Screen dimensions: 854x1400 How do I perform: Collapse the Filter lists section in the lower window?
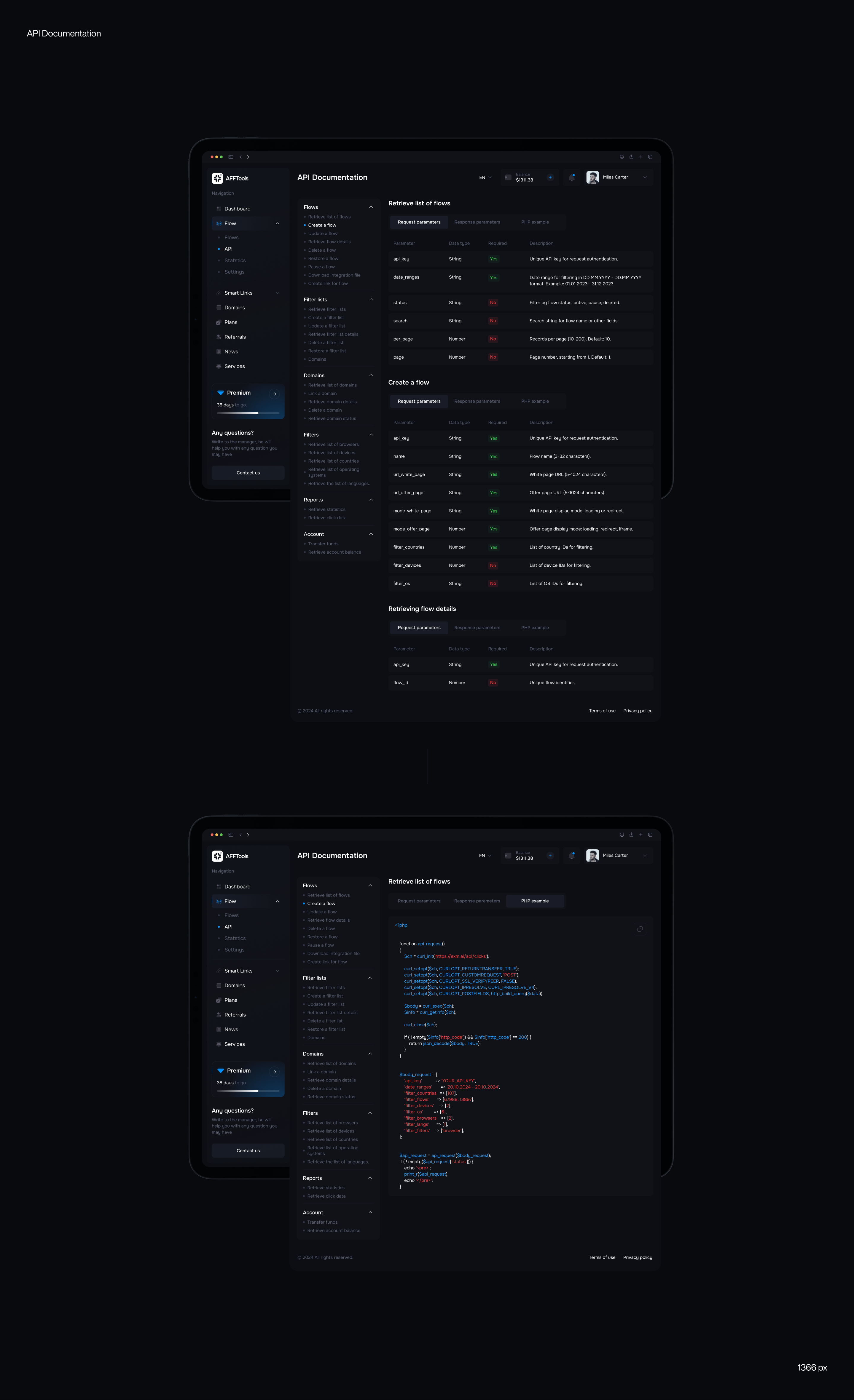(370, 978)
